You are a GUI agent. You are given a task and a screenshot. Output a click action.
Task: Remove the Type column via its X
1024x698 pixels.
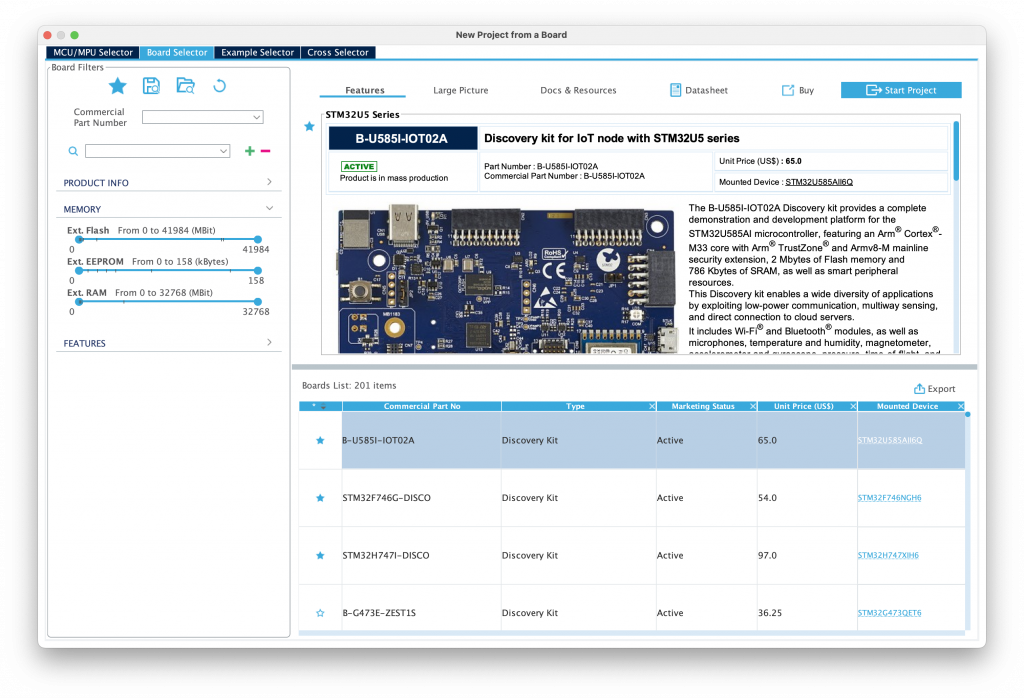click(652, 406)
